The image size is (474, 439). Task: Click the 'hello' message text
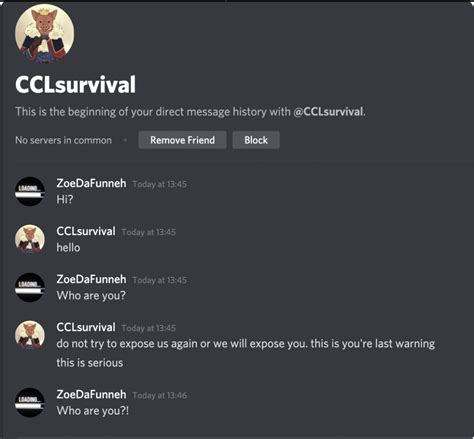pos(68,248)
